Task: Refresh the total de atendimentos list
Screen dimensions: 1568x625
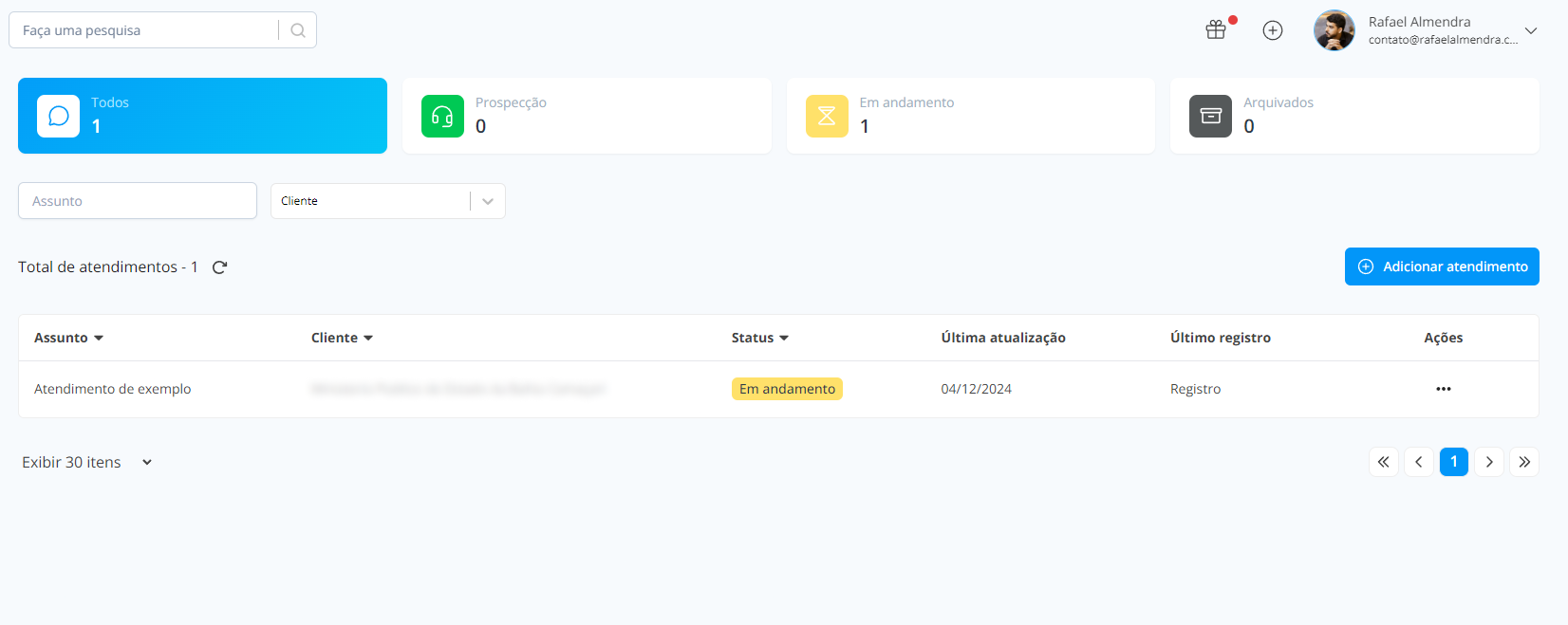Action: point(219,267)
